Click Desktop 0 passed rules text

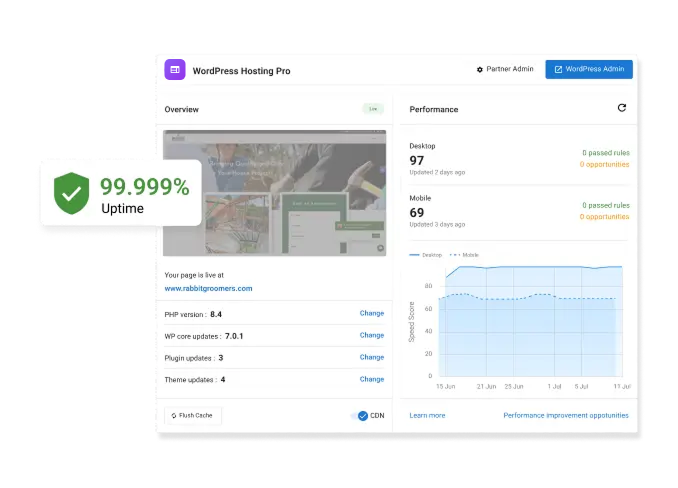(606, 153)
